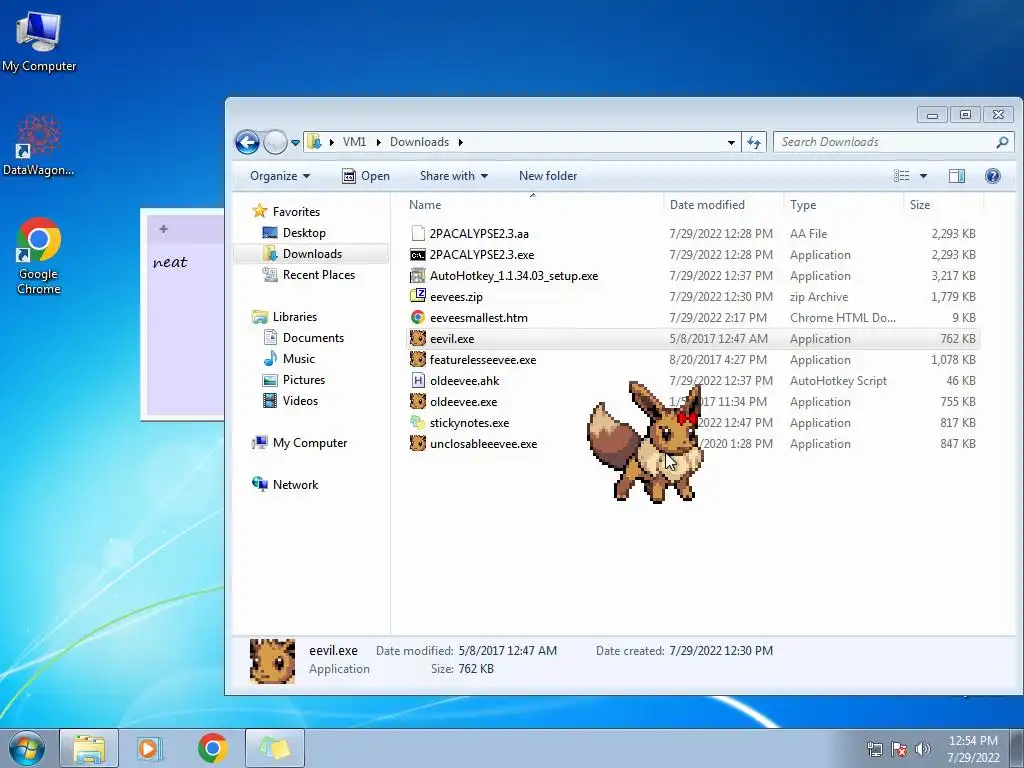Viewport: 1024px width, 768px height.
Task: Sort by Type column header
Action: tap(803, 204)
